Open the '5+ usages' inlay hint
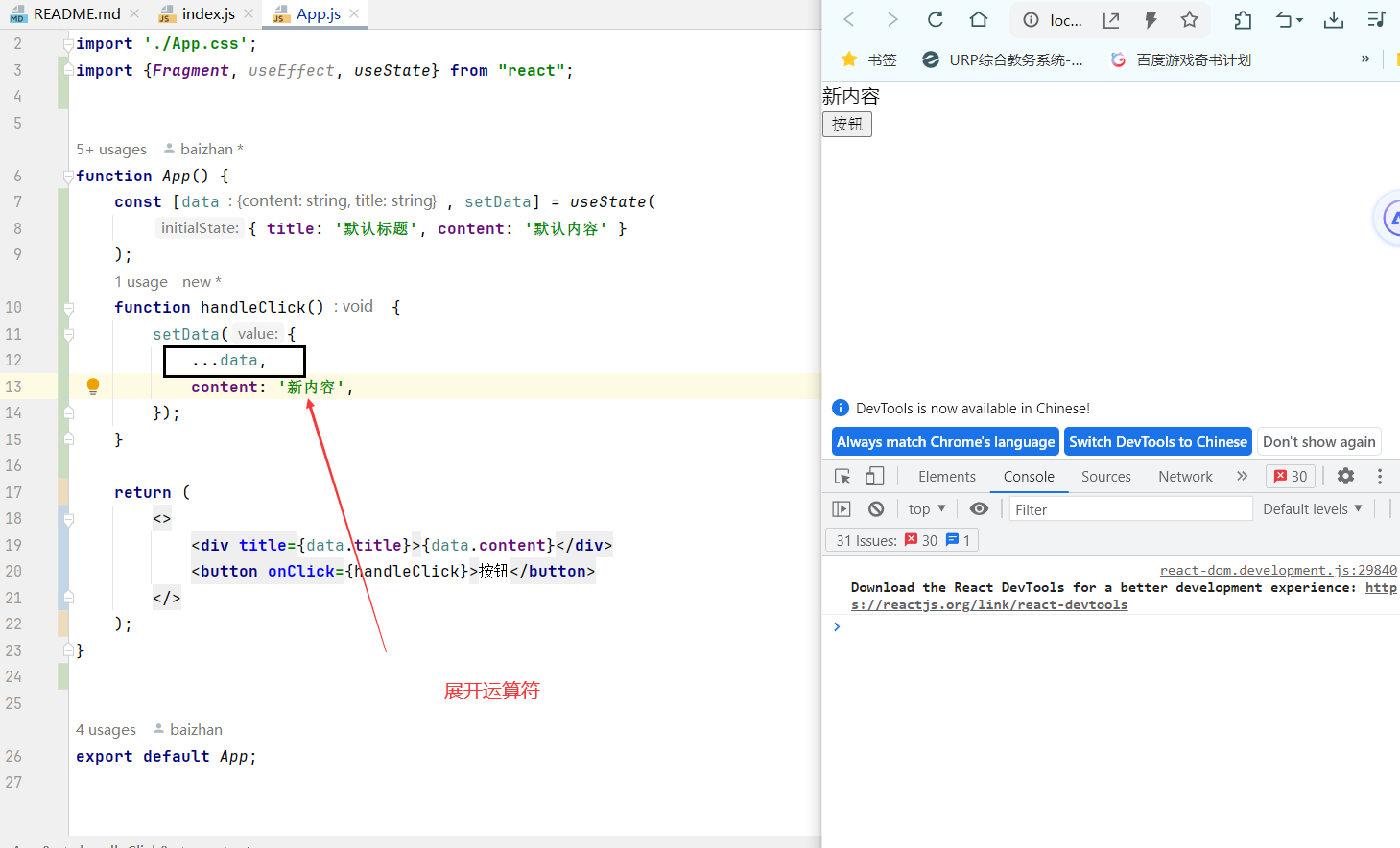This screenshot has height=848, width=1400. 111,150
